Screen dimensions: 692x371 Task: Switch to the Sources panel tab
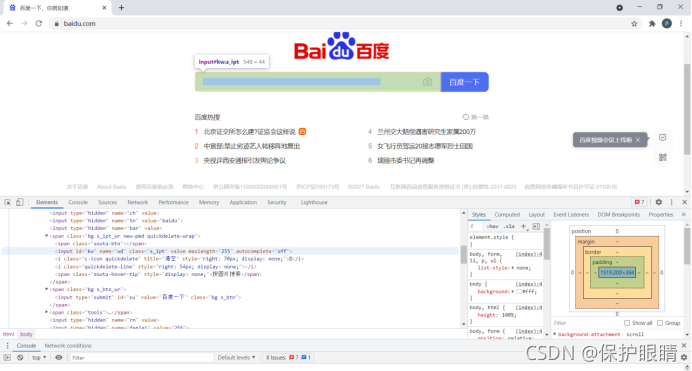point(107,202)
